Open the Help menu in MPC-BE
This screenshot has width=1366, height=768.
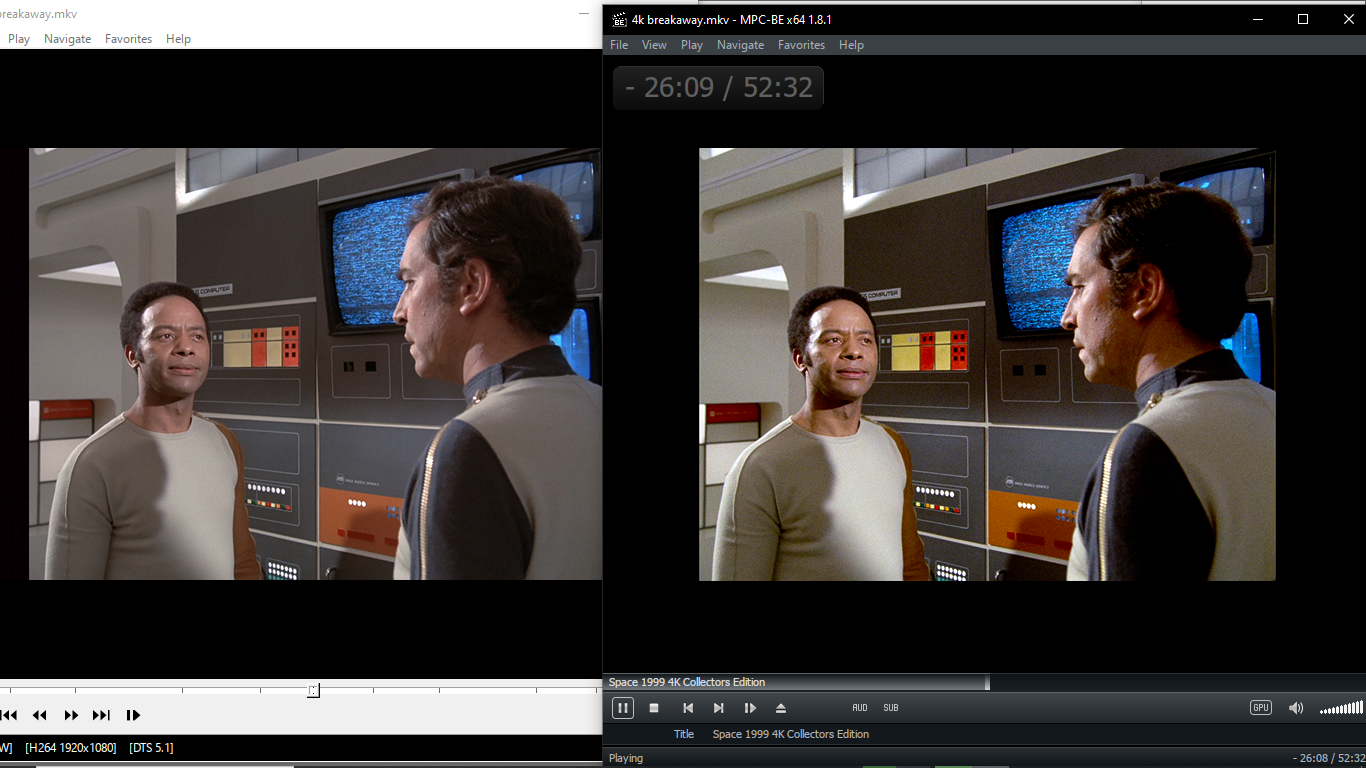(x=851, y=45)
